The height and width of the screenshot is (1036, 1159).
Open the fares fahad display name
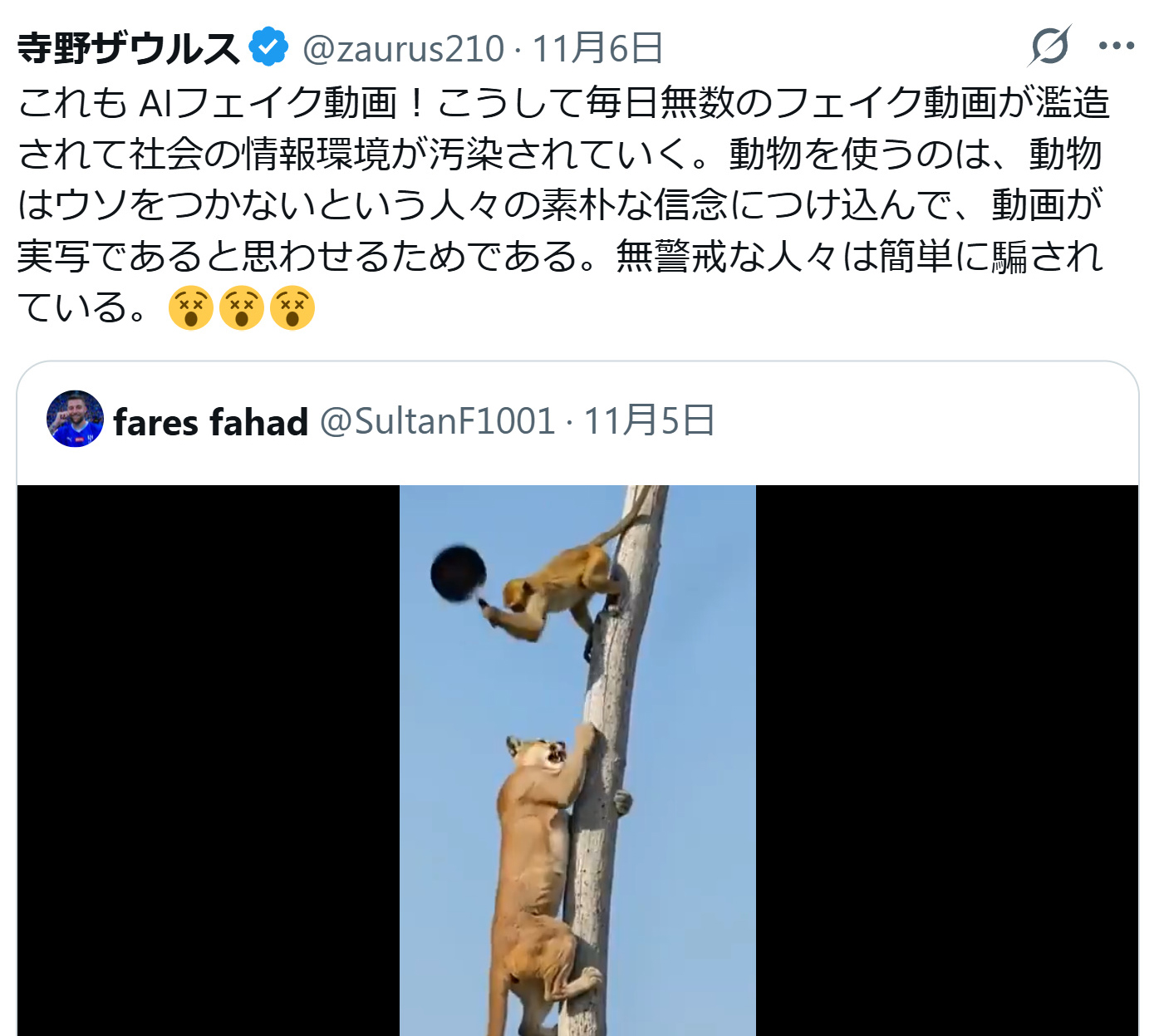click(211, 422)
